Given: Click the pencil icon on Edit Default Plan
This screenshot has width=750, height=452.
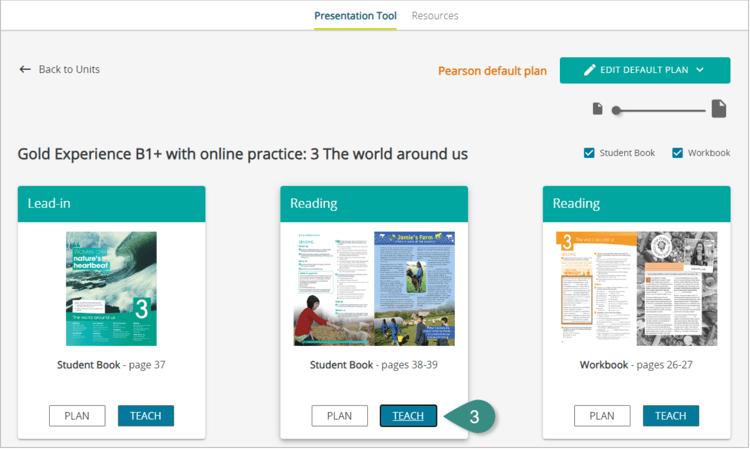Looking at the screenshot, I should 590,70.
